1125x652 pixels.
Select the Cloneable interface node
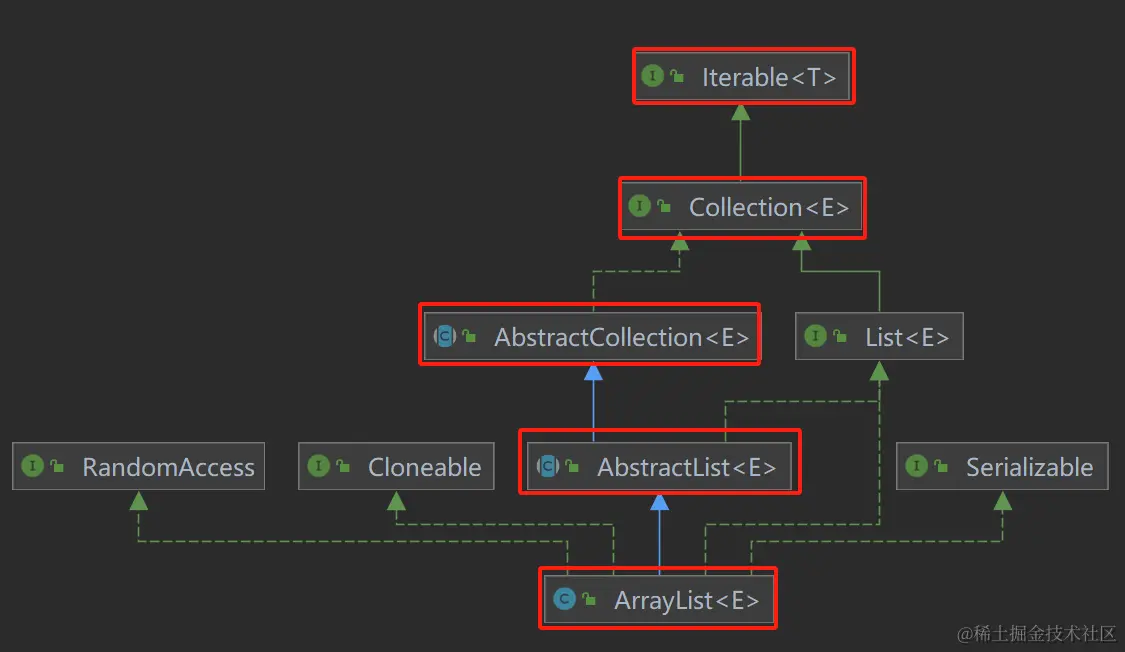coord(396,466)
